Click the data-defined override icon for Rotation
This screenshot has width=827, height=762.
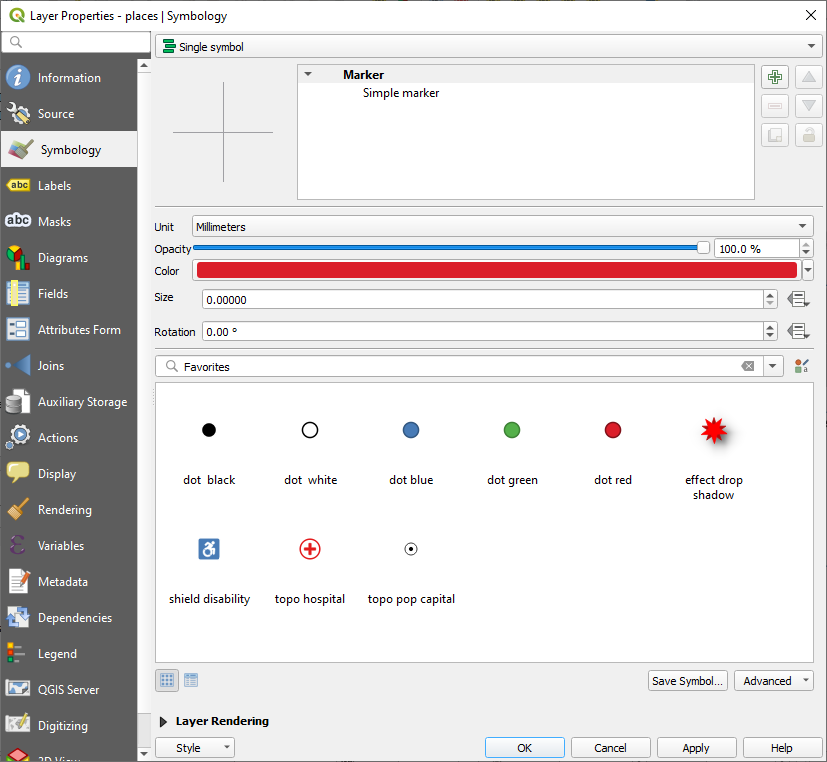point(797,331)
